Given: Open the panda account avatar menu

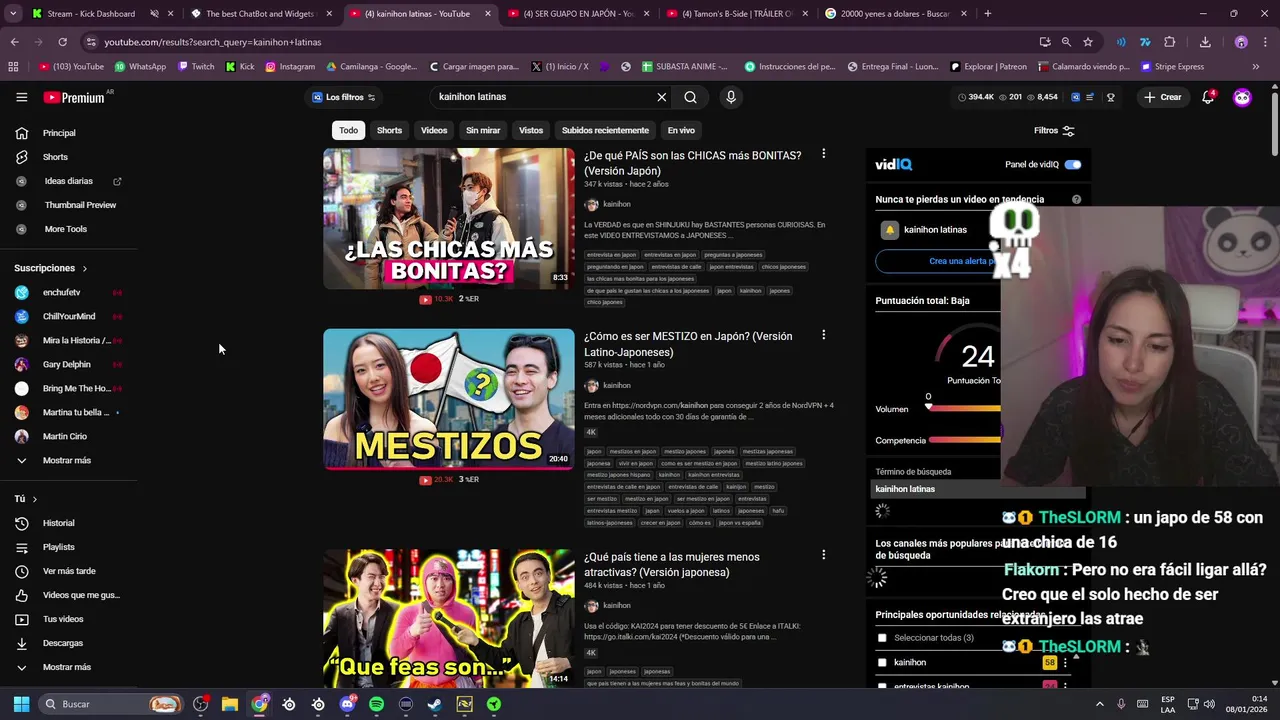Looking at the screenshot, I should [1242, 97].
